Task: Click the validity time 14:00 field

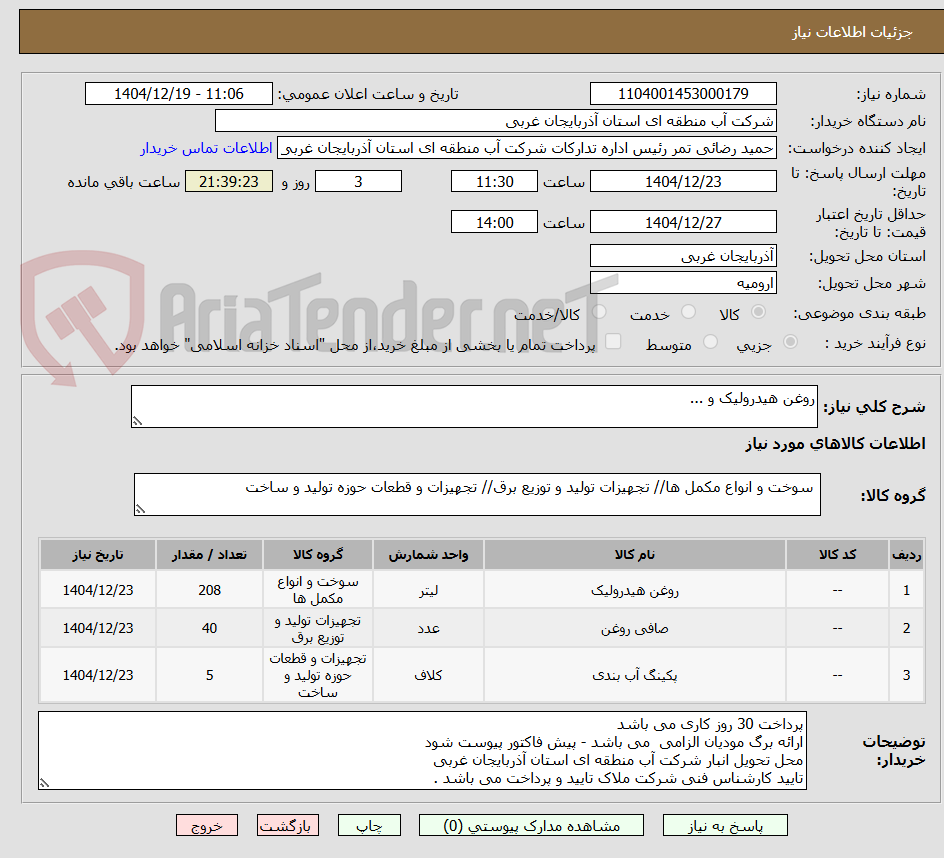Action: point(494,222)
